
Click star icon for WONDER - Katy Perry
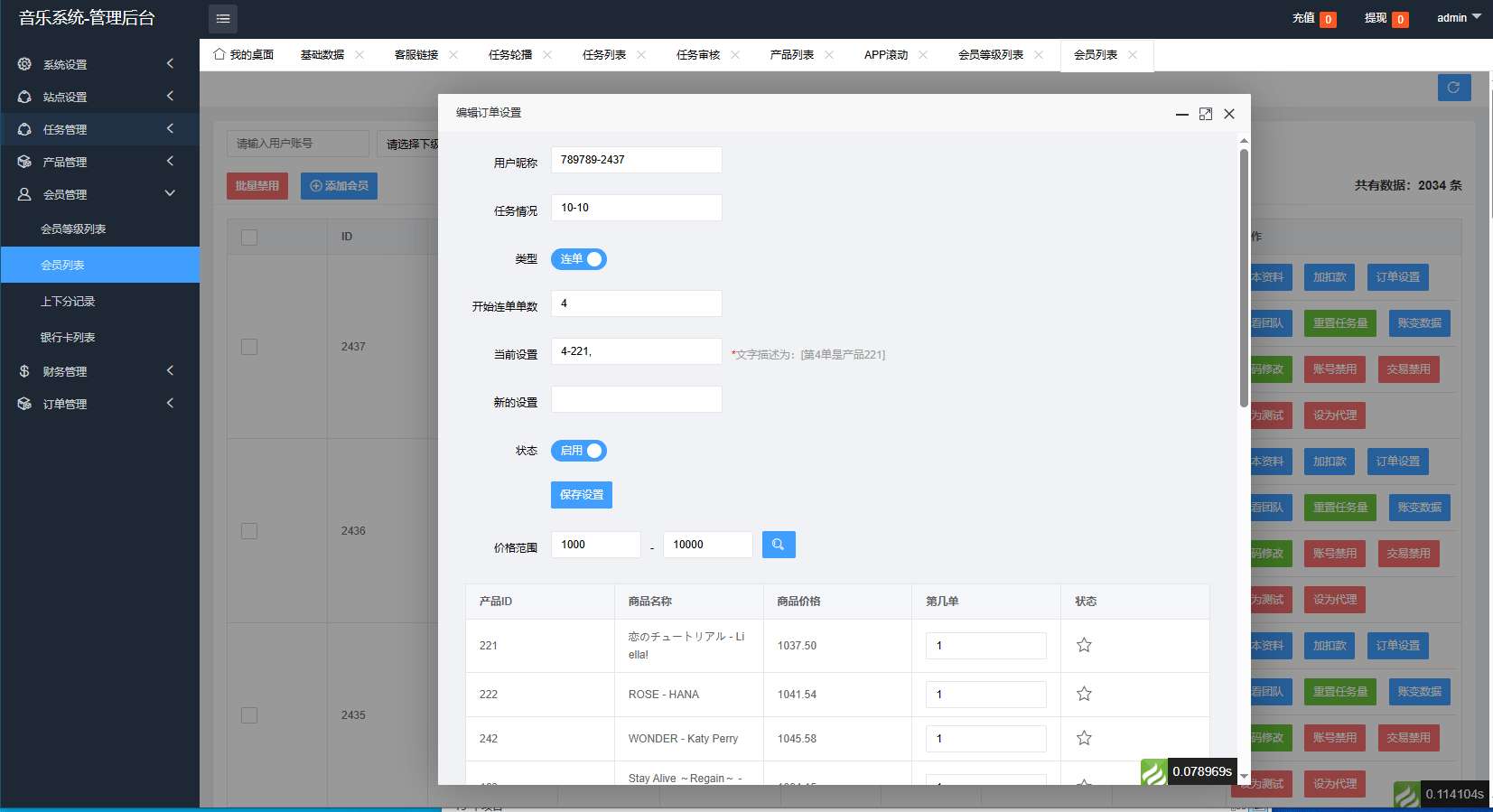coord(1084,738)
